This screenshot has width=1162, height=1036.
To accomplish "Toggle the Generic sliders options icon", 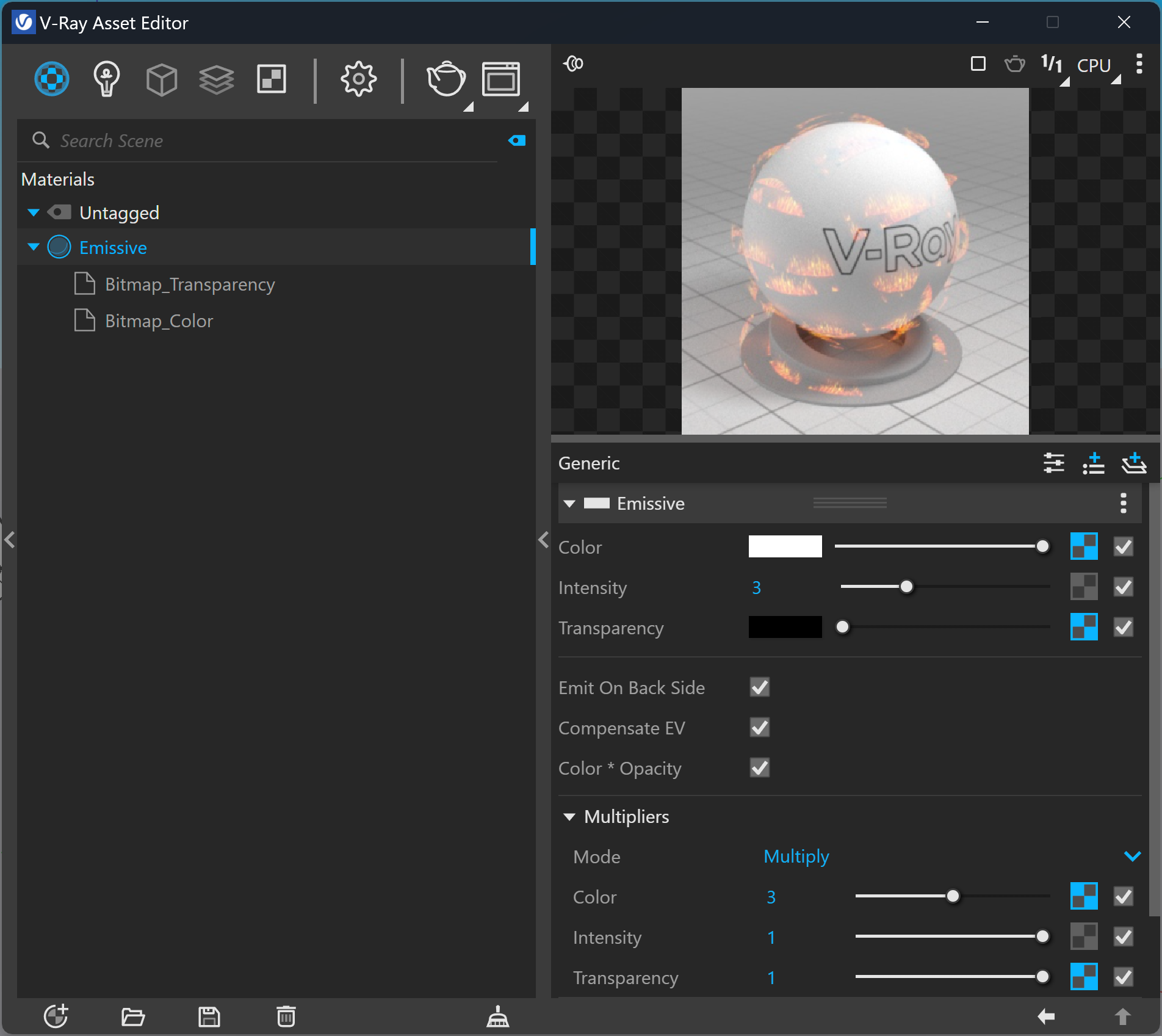I will 1054,463.
